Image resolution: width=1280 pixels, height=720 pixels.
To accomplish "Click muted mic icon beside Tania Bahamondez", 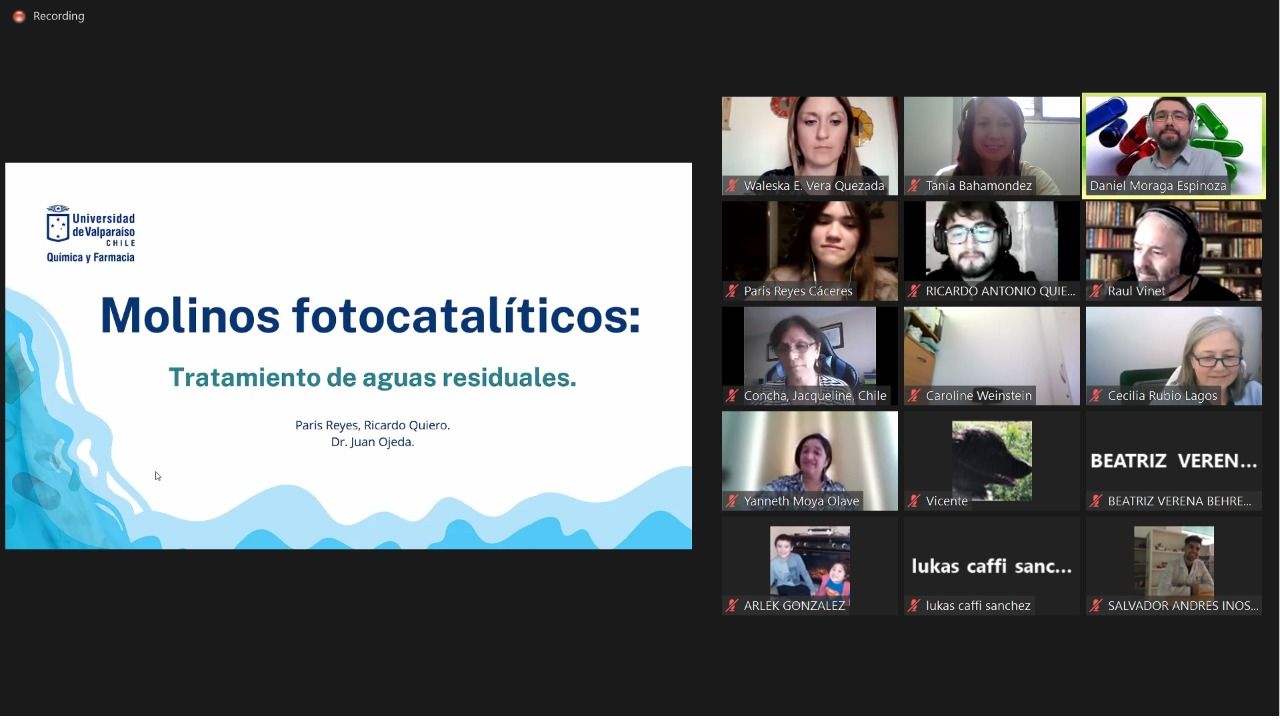I will pyautogui.click(x=914, y=186).
